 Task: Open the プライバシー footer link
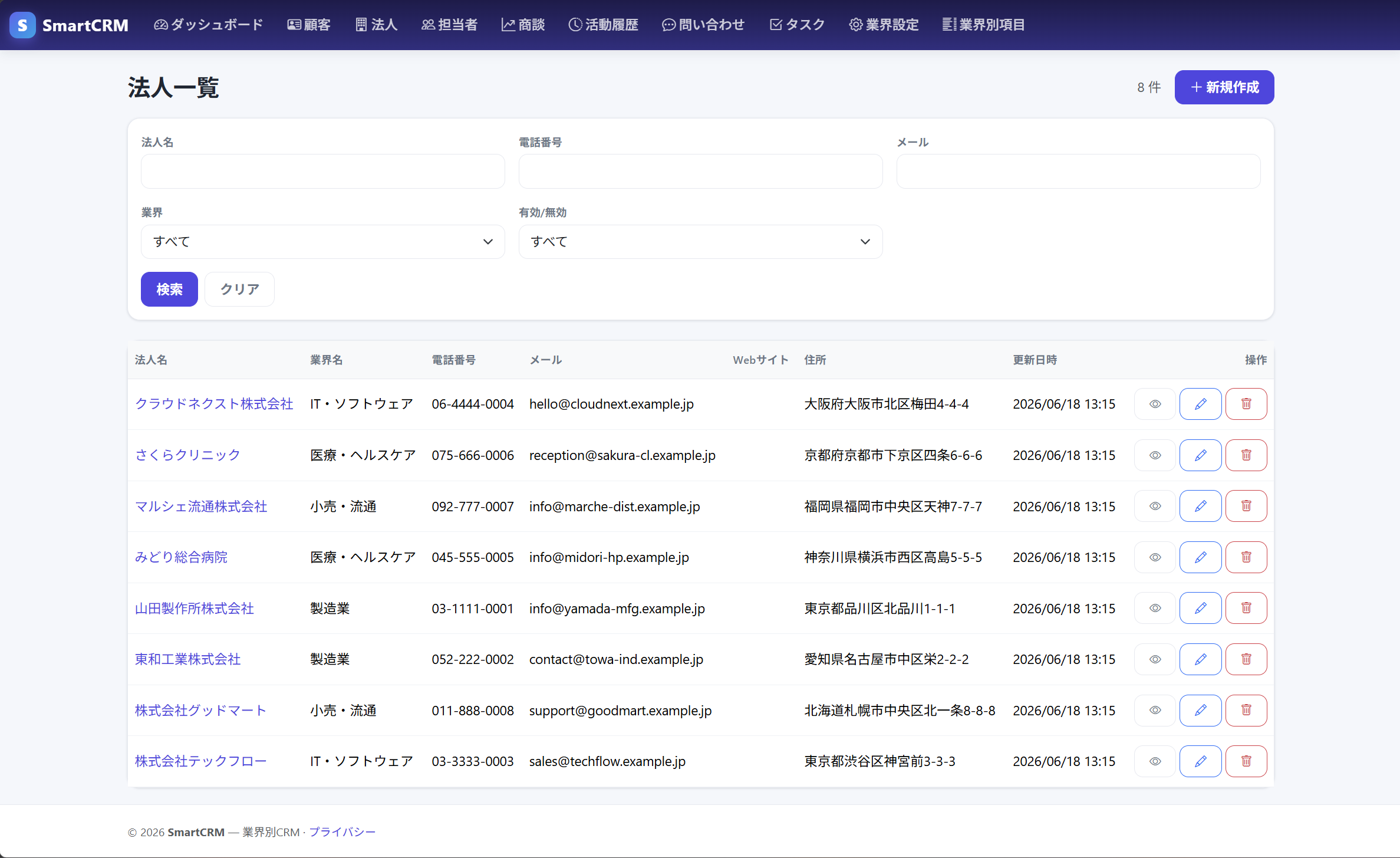[x=342, y=832]
